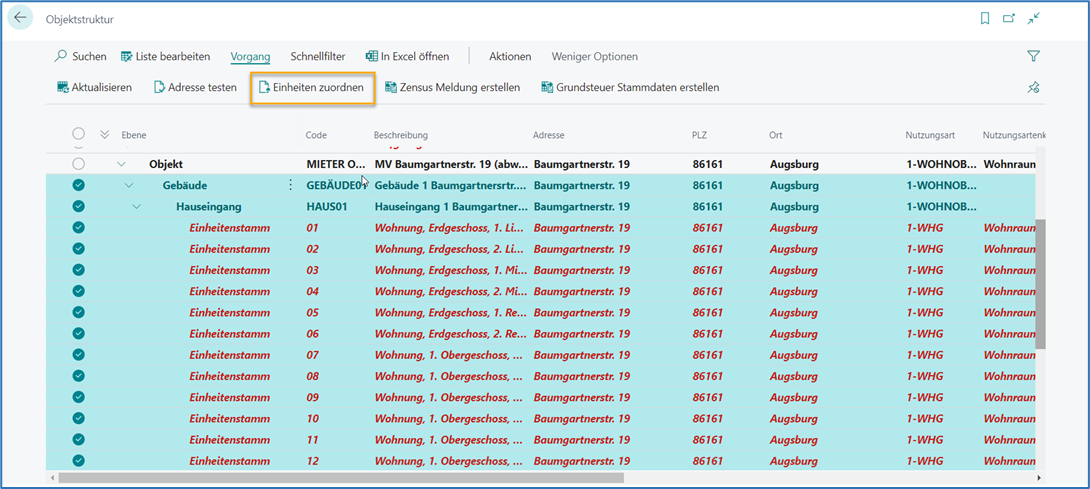Open the Vorgang menu tab
This screenshot has height=489, width=1090.
pos(250,56)
